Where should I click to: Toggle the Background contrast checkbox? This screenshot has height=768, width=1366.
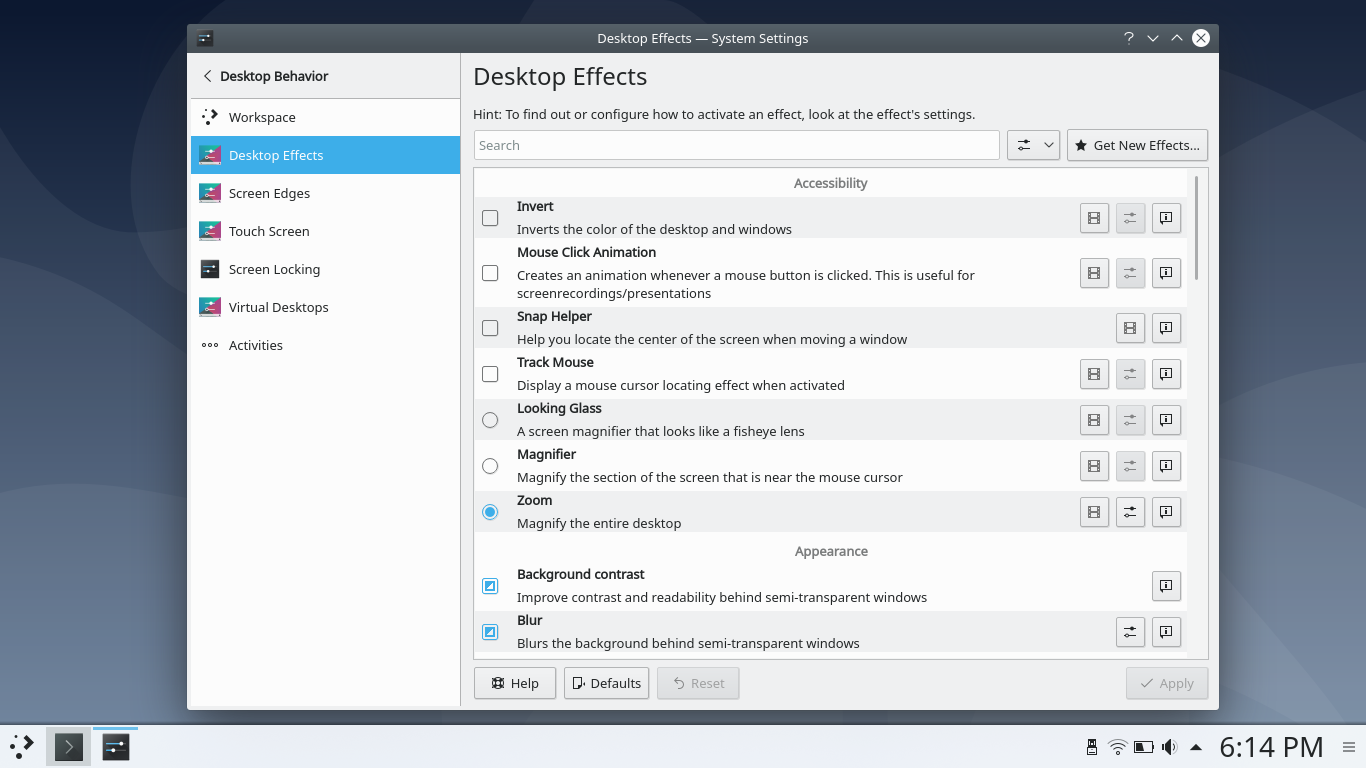click(x=490, y=586)
